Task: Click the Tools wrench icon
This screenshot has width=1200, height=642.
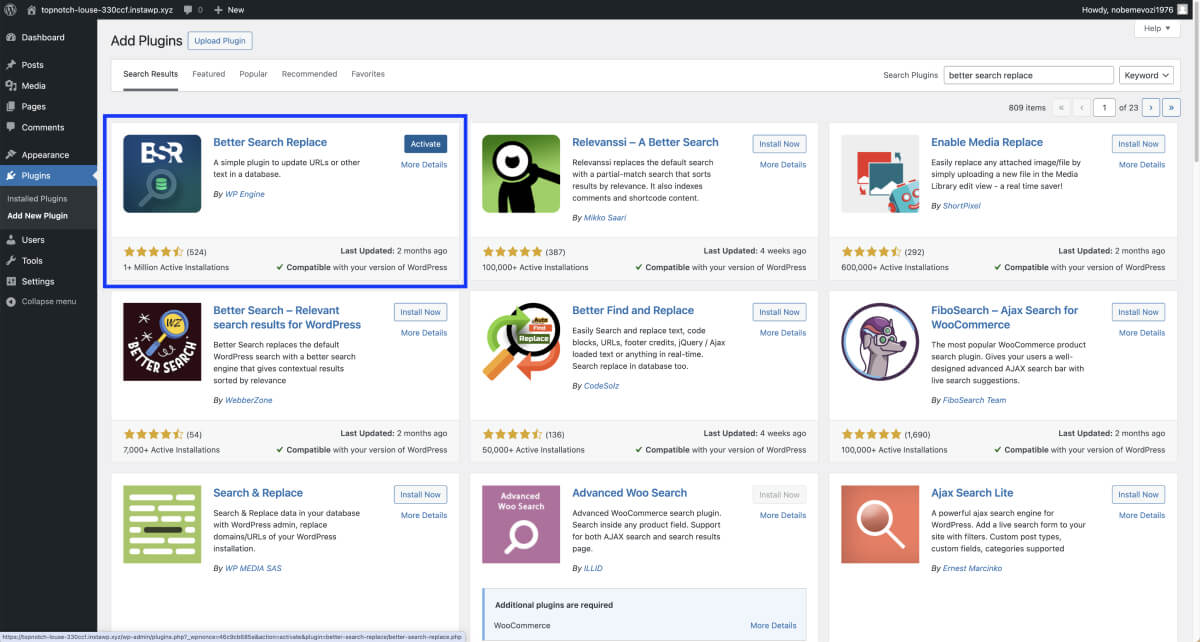Action: tap(10, 261)
